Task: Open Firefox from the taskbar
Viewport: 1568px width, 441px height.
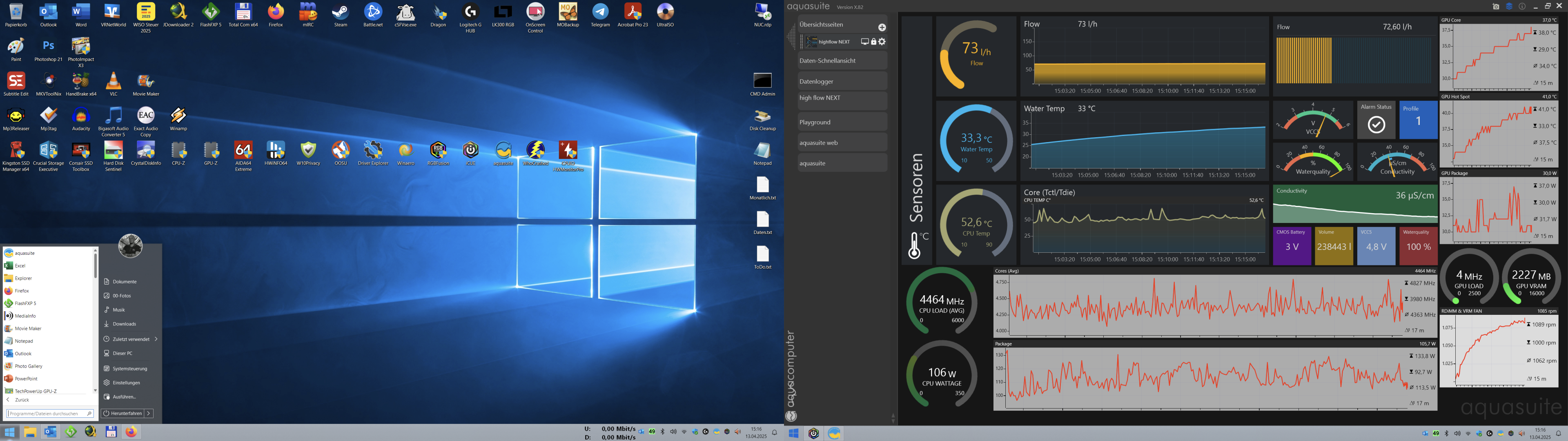Action: click(x=131, y=432)
